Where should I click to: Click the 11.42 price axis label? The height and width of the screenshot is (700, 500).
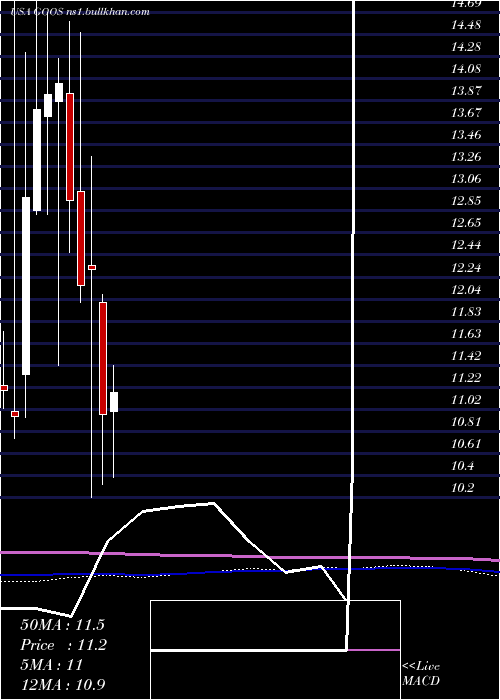[x=466, y=356]
